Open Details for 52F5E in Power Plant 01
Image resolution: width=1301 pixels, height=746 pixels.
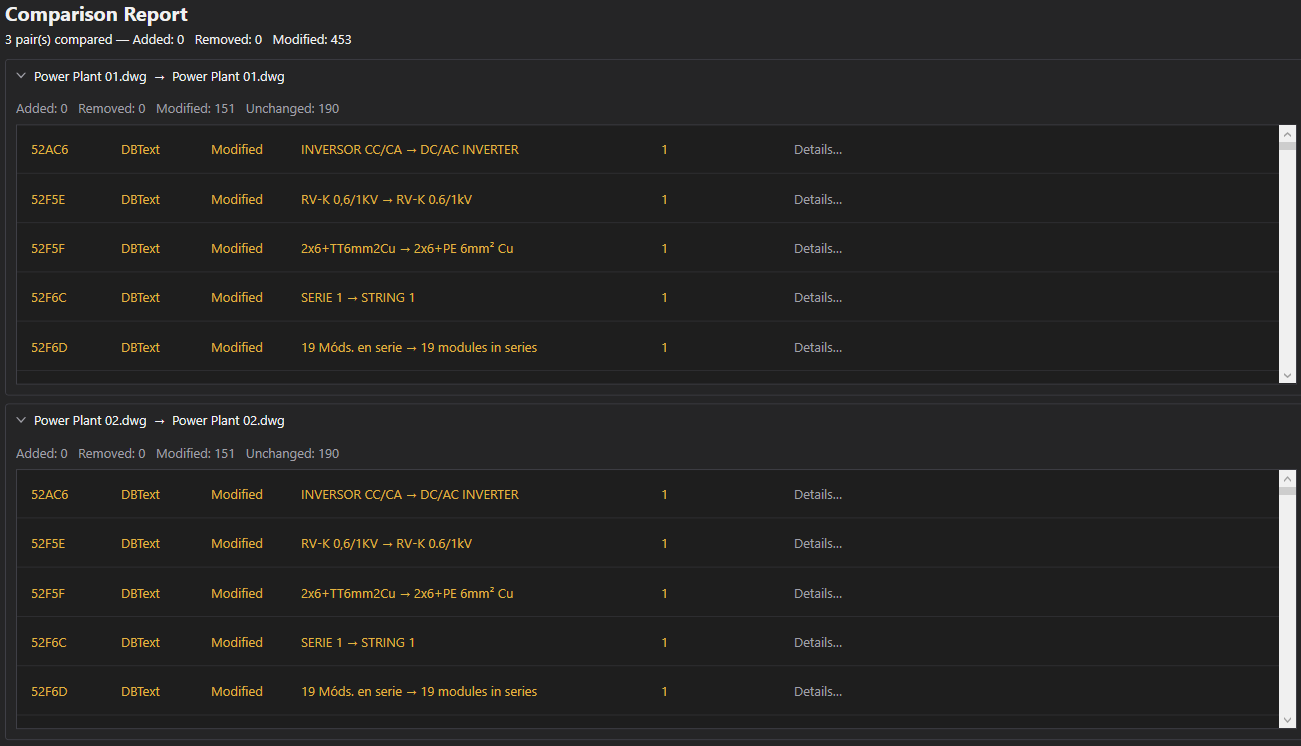point(818,199)
